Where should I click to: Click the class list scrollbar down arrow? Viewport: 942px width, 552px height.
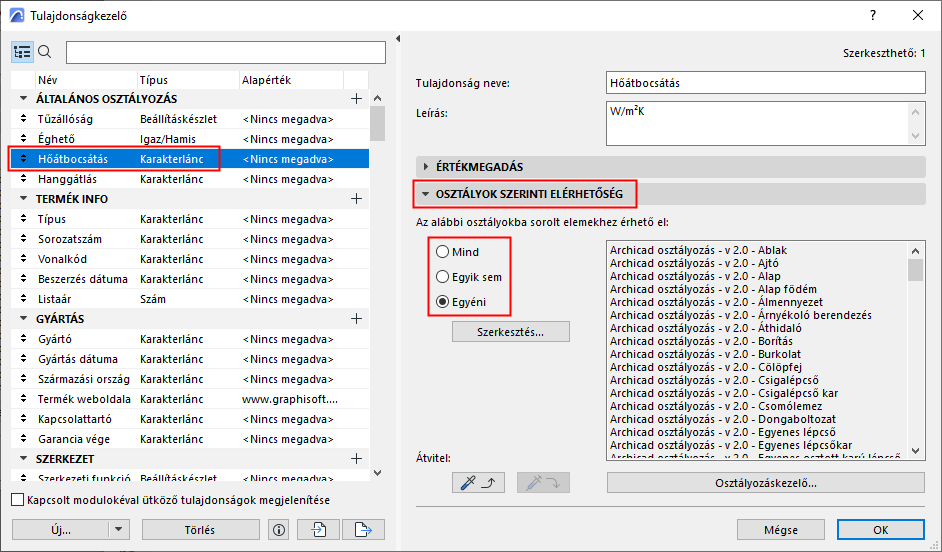point(916,450)
